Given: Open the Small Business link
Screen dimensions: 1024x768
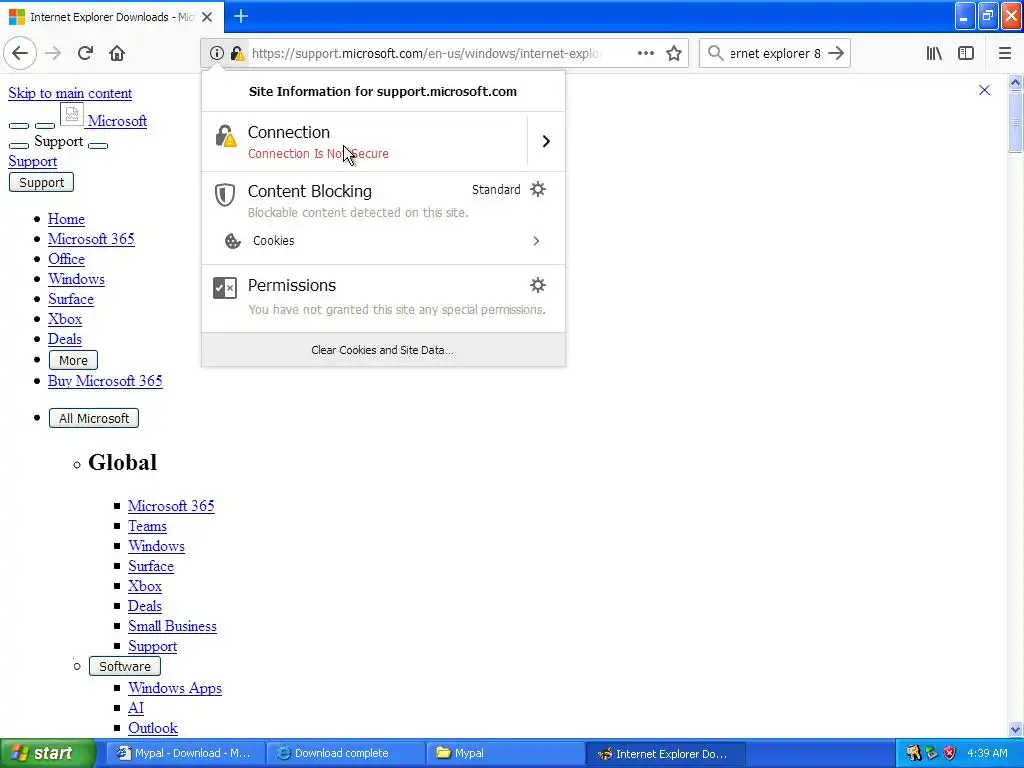Looking at the screenshot, I should click(x=172, y=626).
